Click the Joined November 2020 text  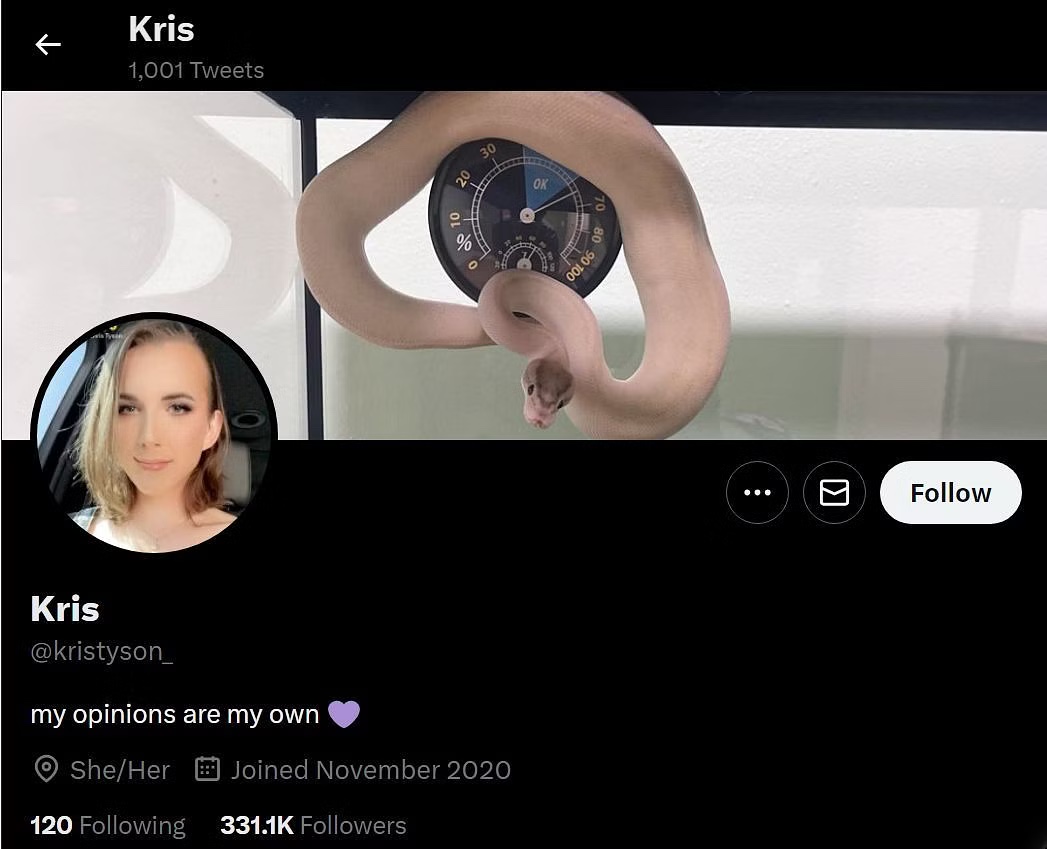pyautogui.click(x=371, y=770)
